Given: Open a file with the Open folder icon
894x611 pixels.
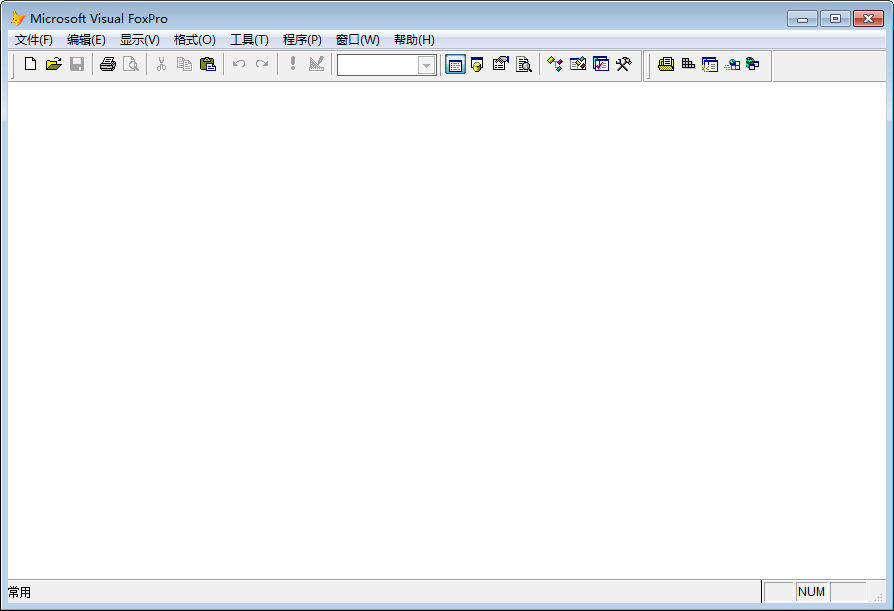Looking at the screenshot, I should pos(53,64).
